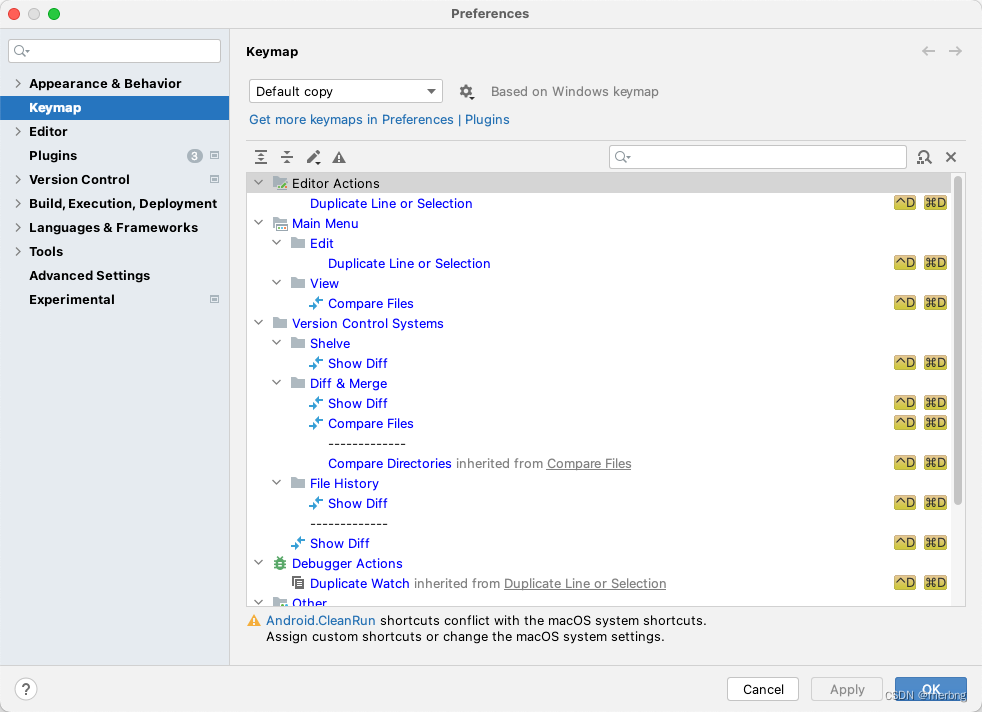Expand the Version Control category
The image size is (982, 712).
pyautogui.click(x=18, y=180)
